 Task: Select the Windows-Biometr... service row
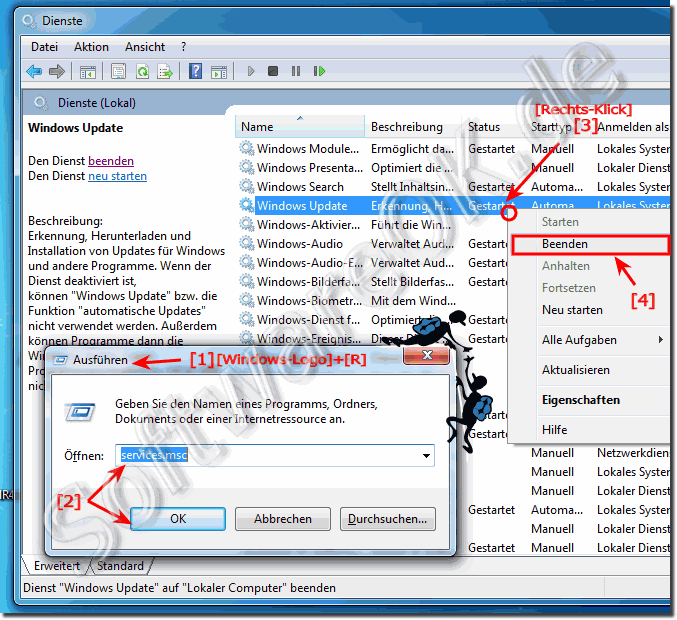coord(373,301)
